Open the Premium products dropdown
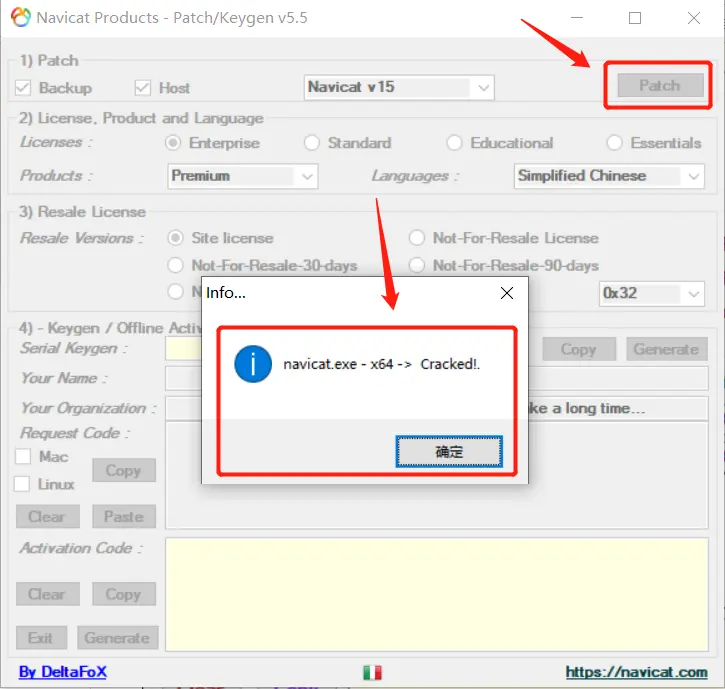This screenshot has width=725, height=689. pyautogui.click(x=243, y=176)
